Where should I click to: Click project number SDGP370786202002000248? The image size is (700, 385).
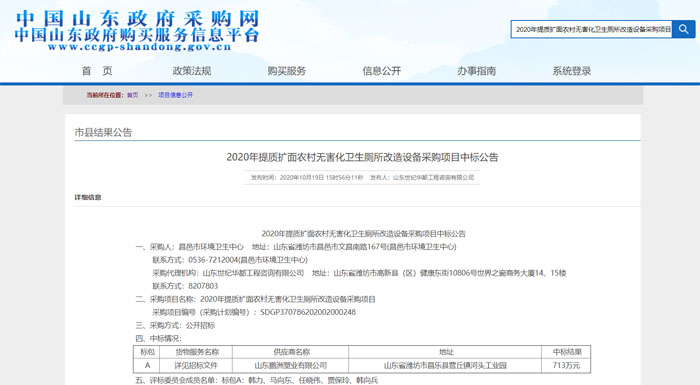point(308,312)
